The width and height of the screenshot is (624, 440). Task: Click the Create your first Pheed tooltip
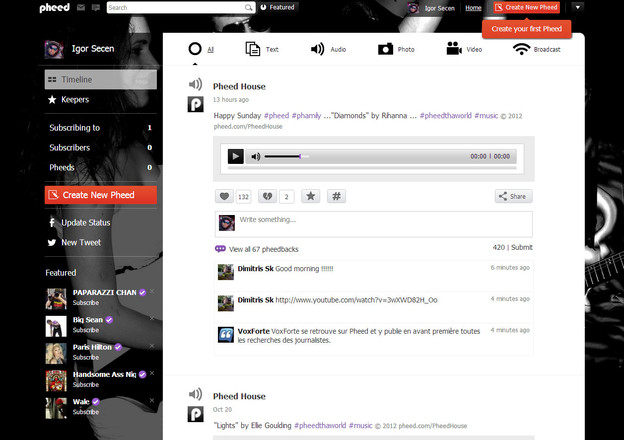pyautogui.click(x=526, y=29)
